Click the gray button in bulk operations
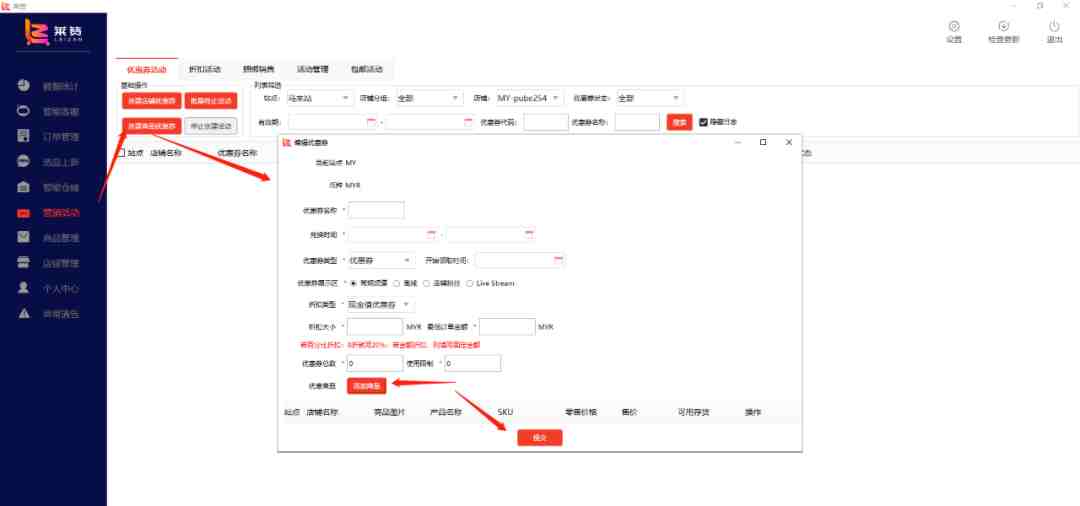 coord(211,126)
